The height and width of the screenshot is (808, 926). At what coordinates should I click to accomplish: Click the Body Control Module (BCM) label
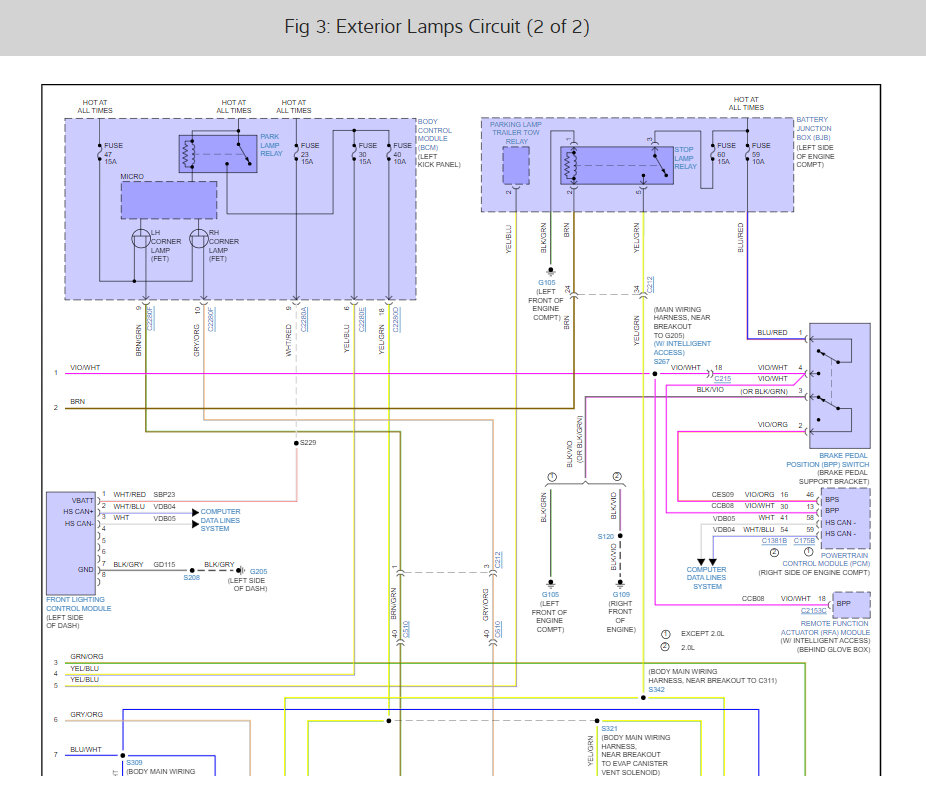[435, 134]
